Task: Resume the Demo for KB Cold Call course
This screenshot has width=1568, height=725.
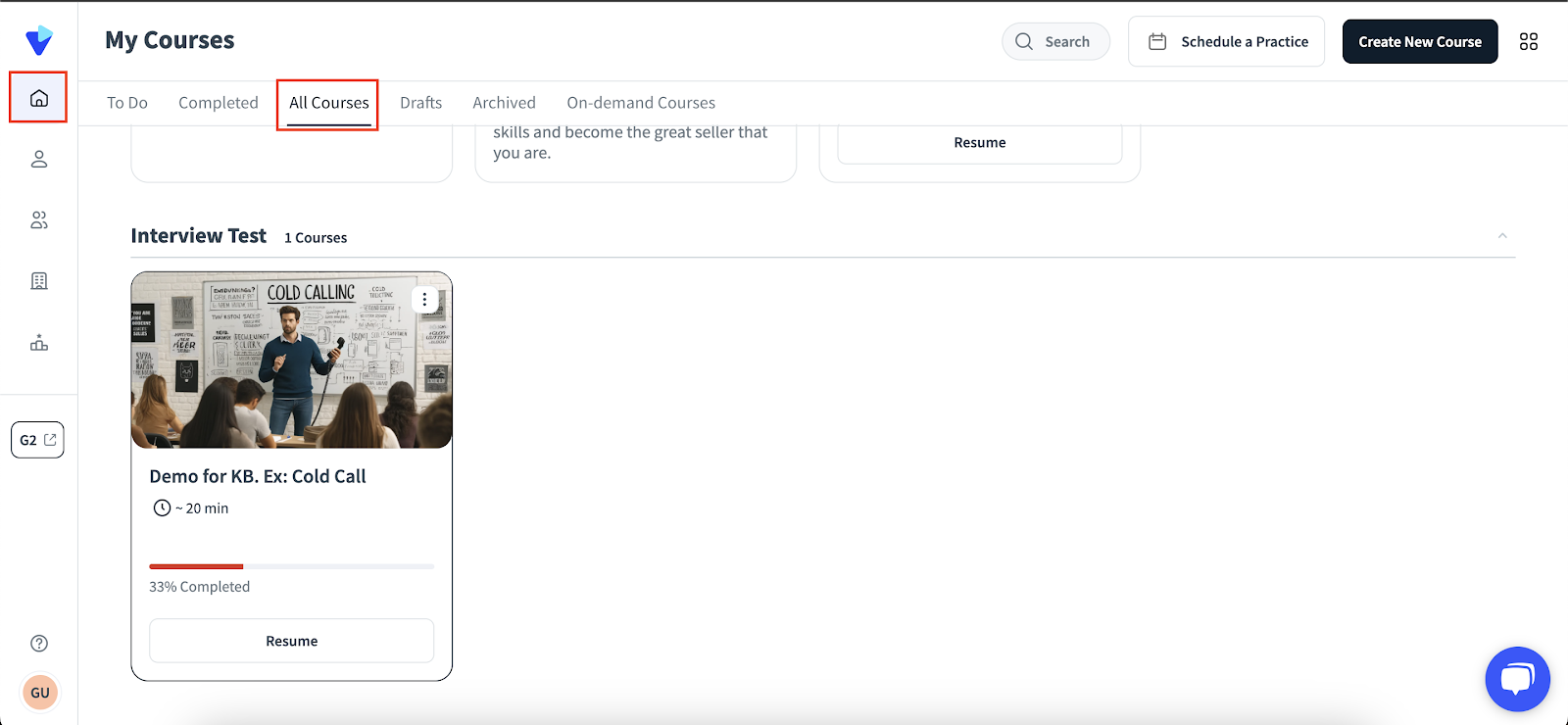Action: 292,641
